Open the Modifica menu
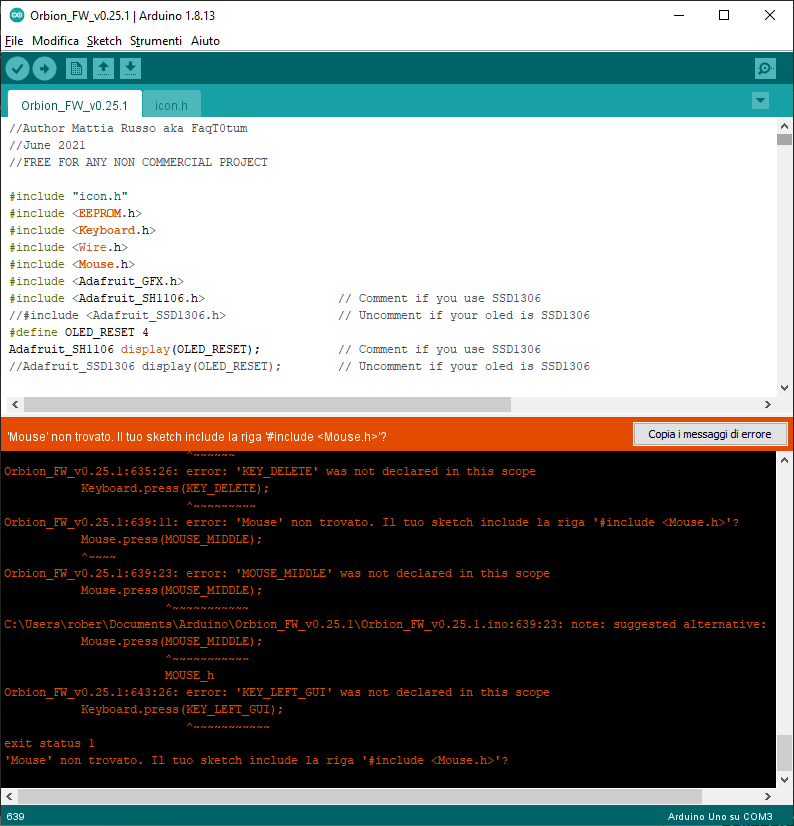The height and width of the screenshot is (826, 794). 55,41
